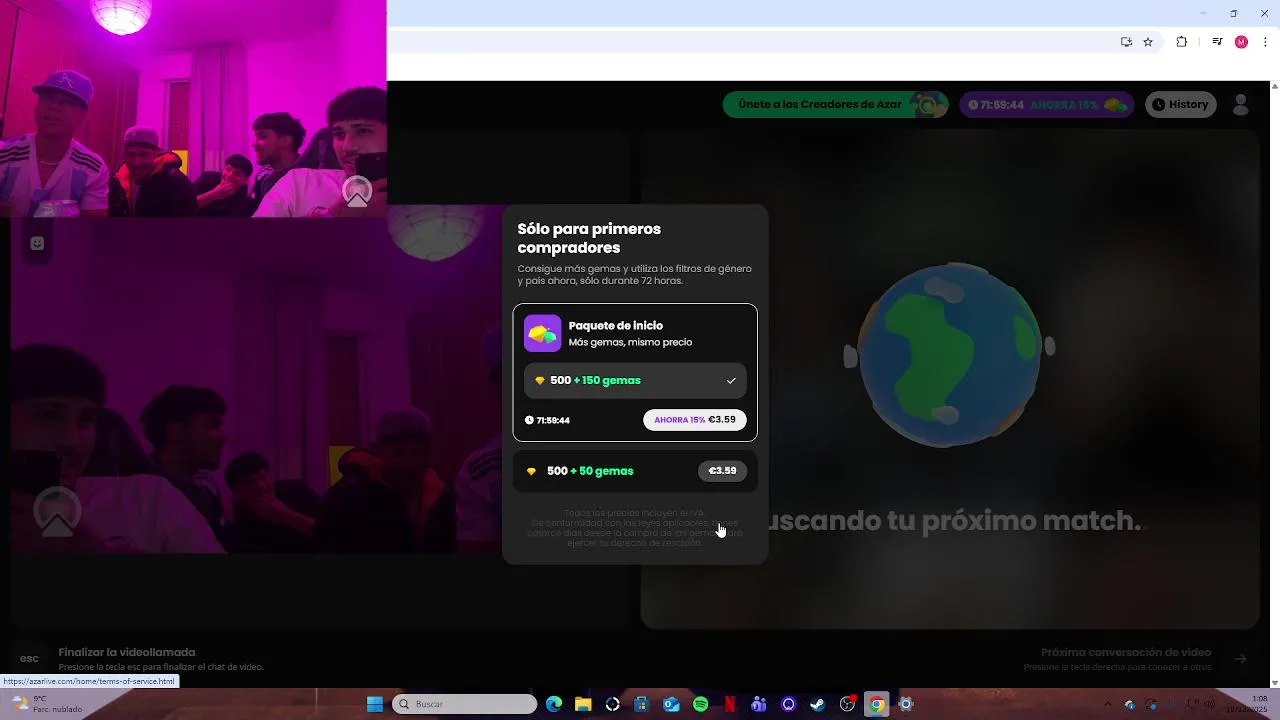Click the 71:59:44 AHORRA 15% header offer pill
The width and height of the screenshot is (1280, 720).
pos(1046,104)
